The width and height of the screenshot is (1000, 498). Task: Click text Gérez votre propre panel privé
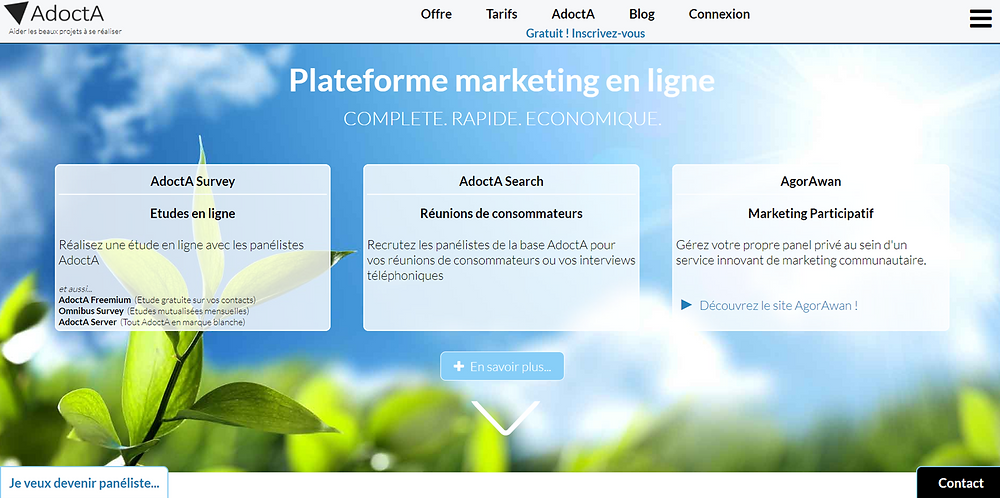pos(801,253)
